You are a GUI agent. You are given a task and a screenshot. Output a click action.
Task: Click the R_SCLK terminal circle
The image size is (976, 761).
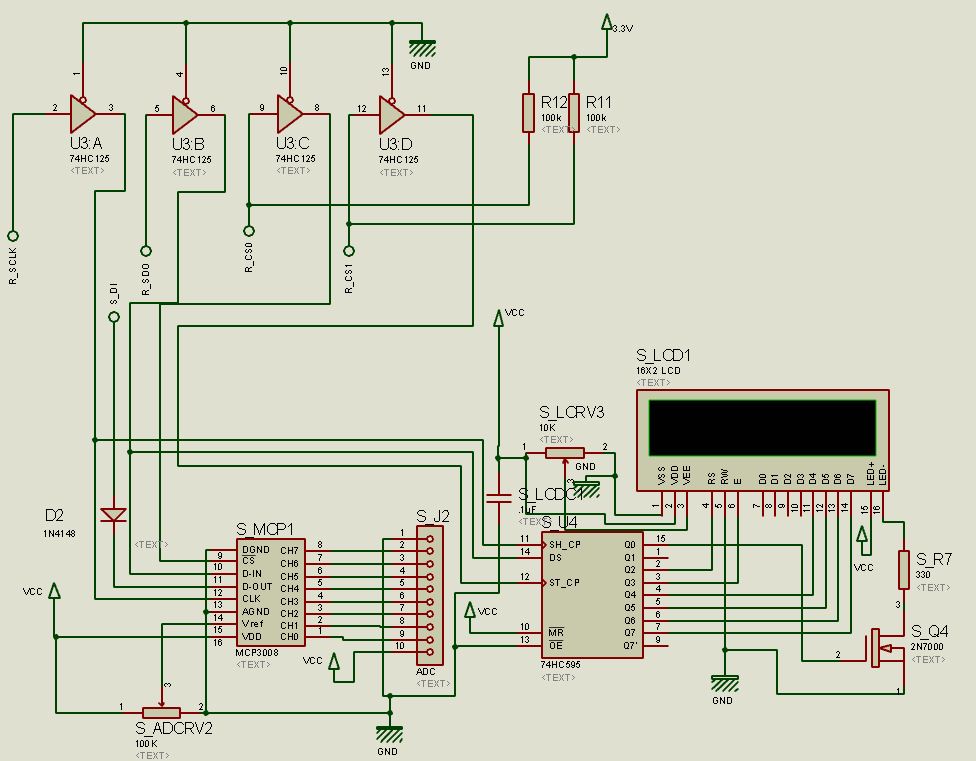pyautogui.click(x=12, y=236)
